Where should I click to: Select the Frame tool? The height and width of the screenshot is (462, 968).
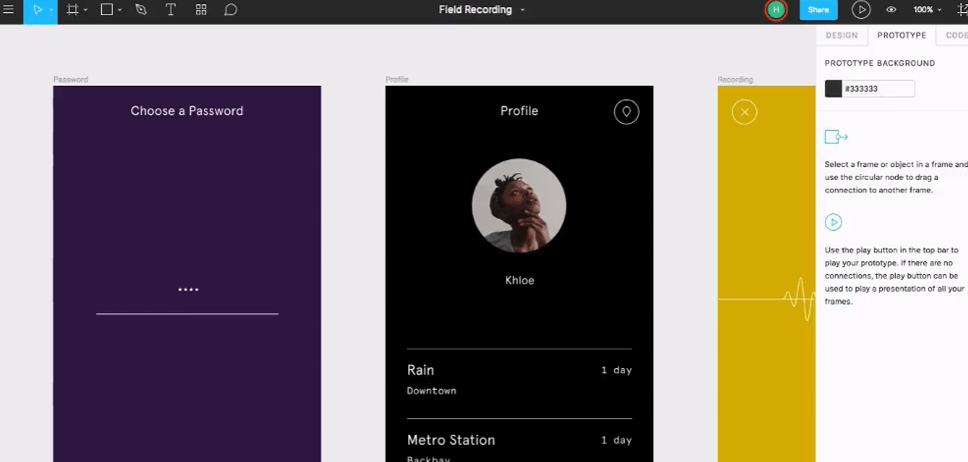click(72, 10)
